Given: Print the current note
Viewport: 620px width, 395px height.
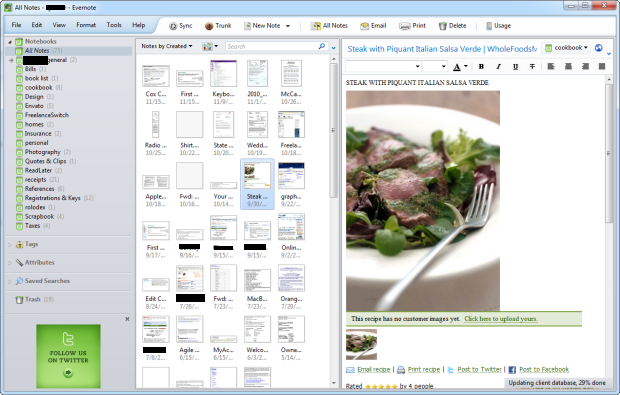Looking at the screenshot, I should pos(412,26).
